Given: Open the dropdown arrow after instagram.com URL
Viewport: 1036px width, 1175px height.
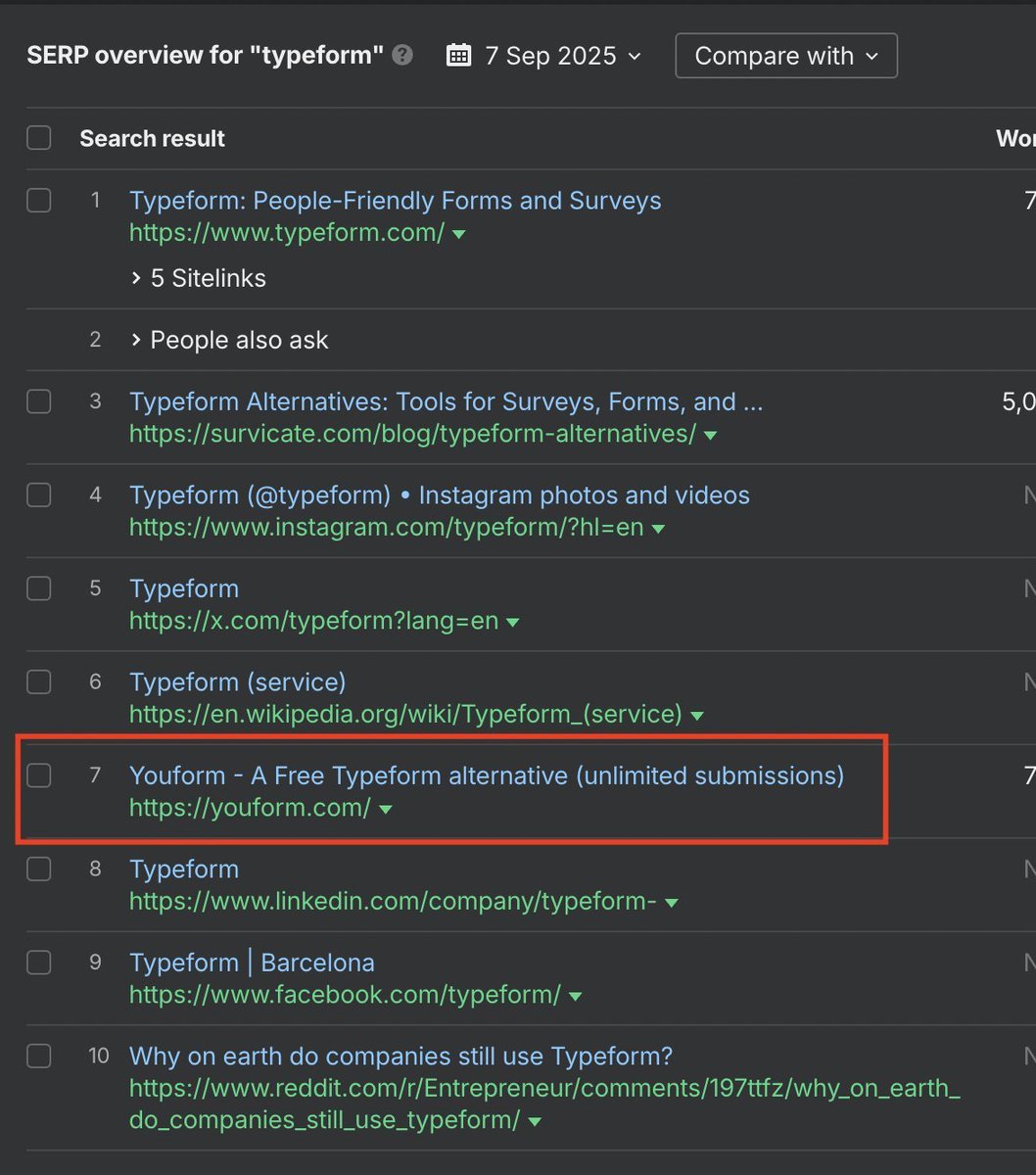Looking at the screenshot, I should pyautogui.click(x=658, y=529).
